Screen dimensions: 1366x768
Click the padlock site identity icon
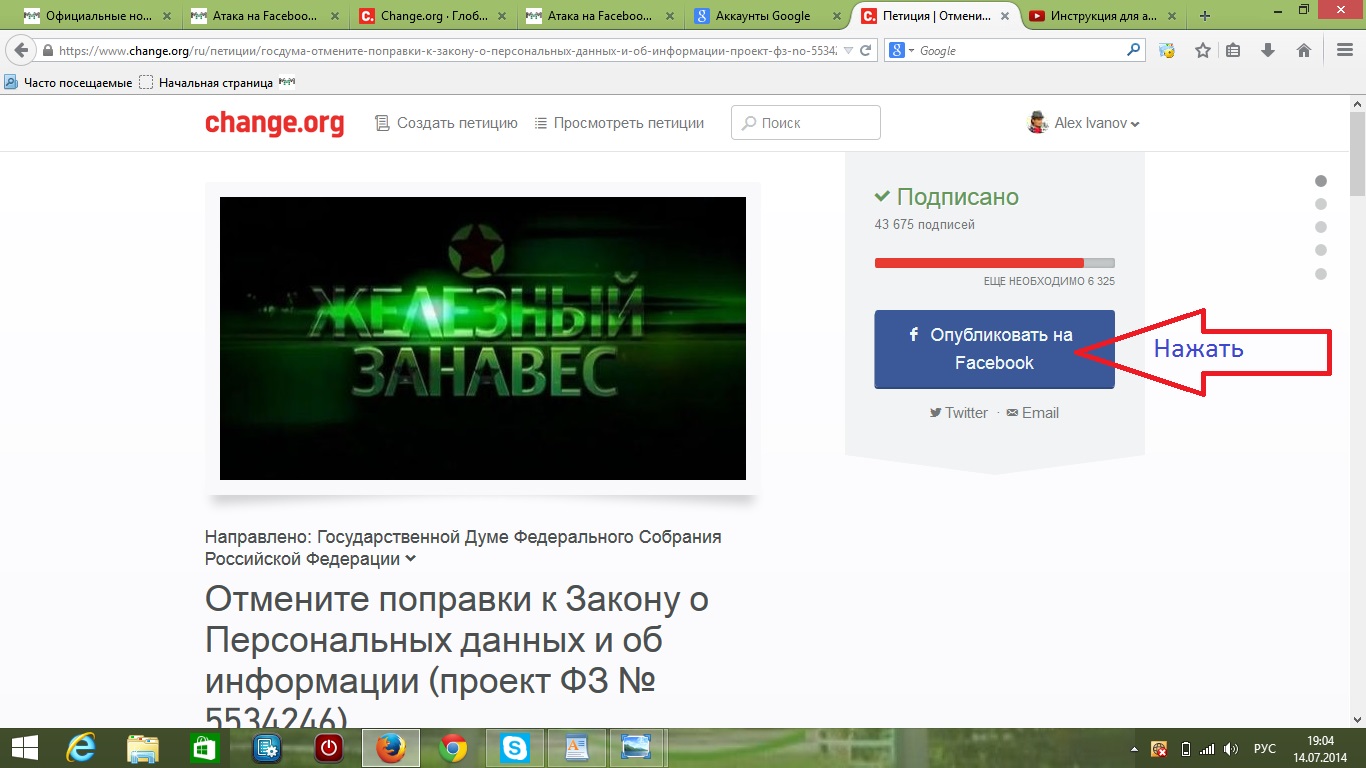click(48, 50)
